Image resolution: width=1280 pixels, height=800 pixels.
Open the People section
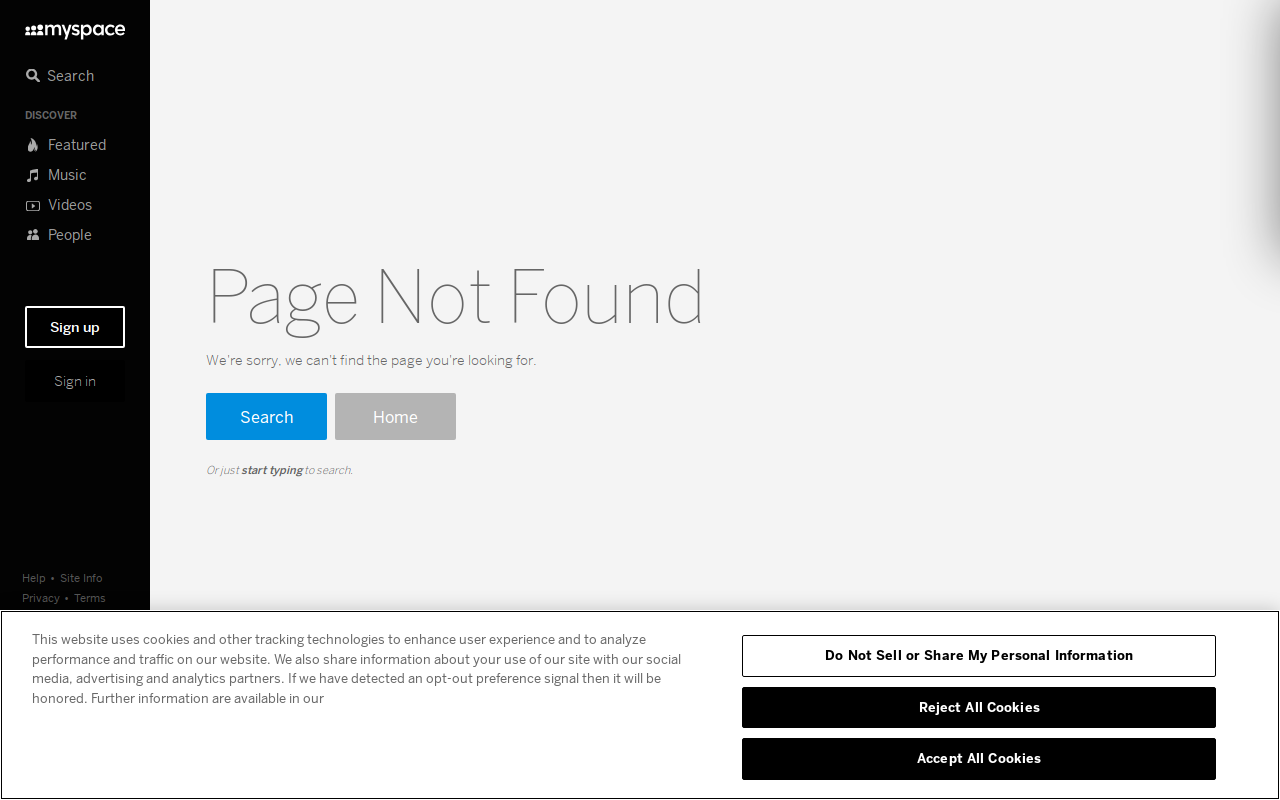[x=70, y=235]
